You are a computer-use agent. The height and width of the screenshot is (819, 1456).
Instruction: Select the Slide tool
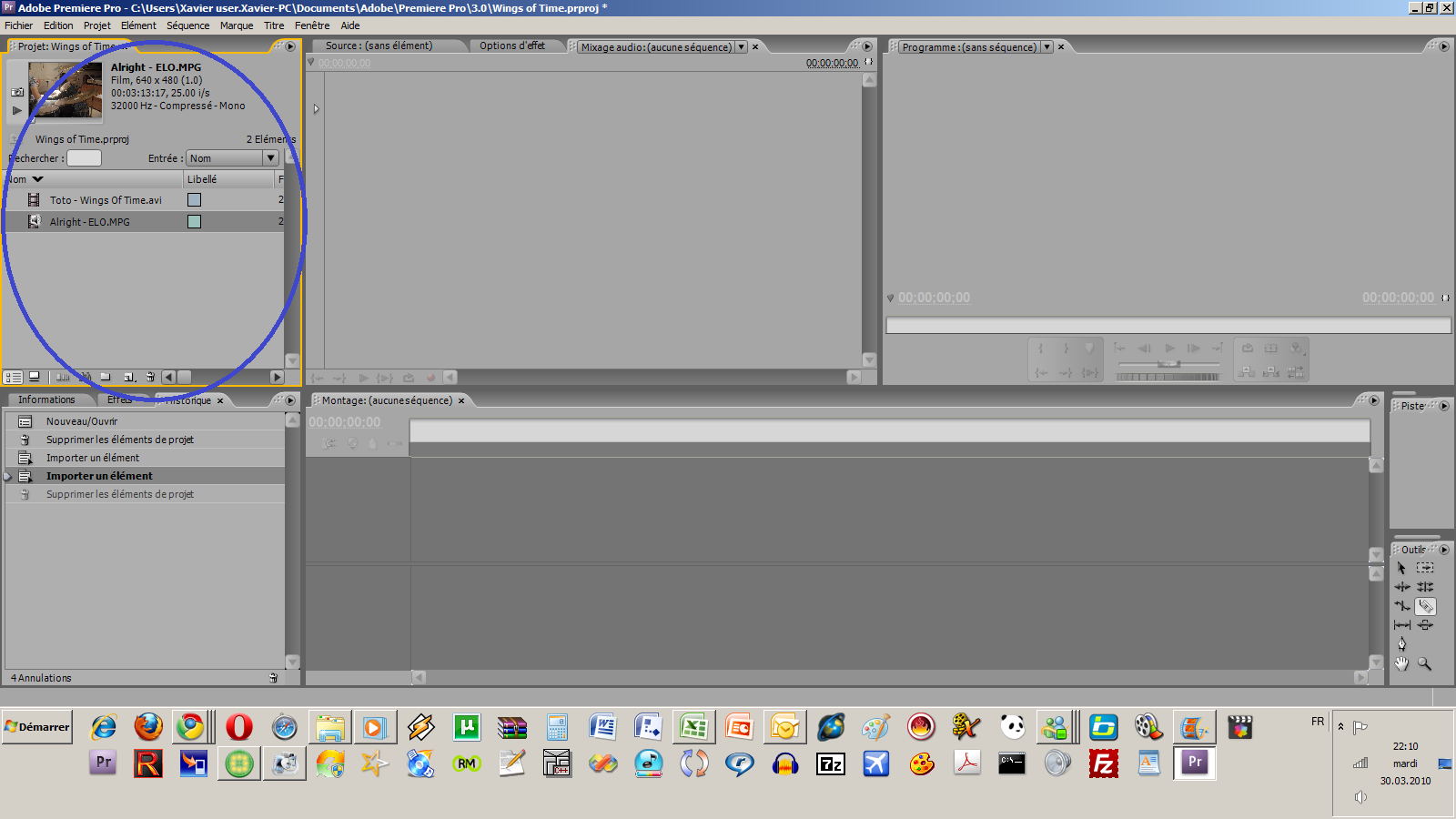click(x=1425, y=625)
